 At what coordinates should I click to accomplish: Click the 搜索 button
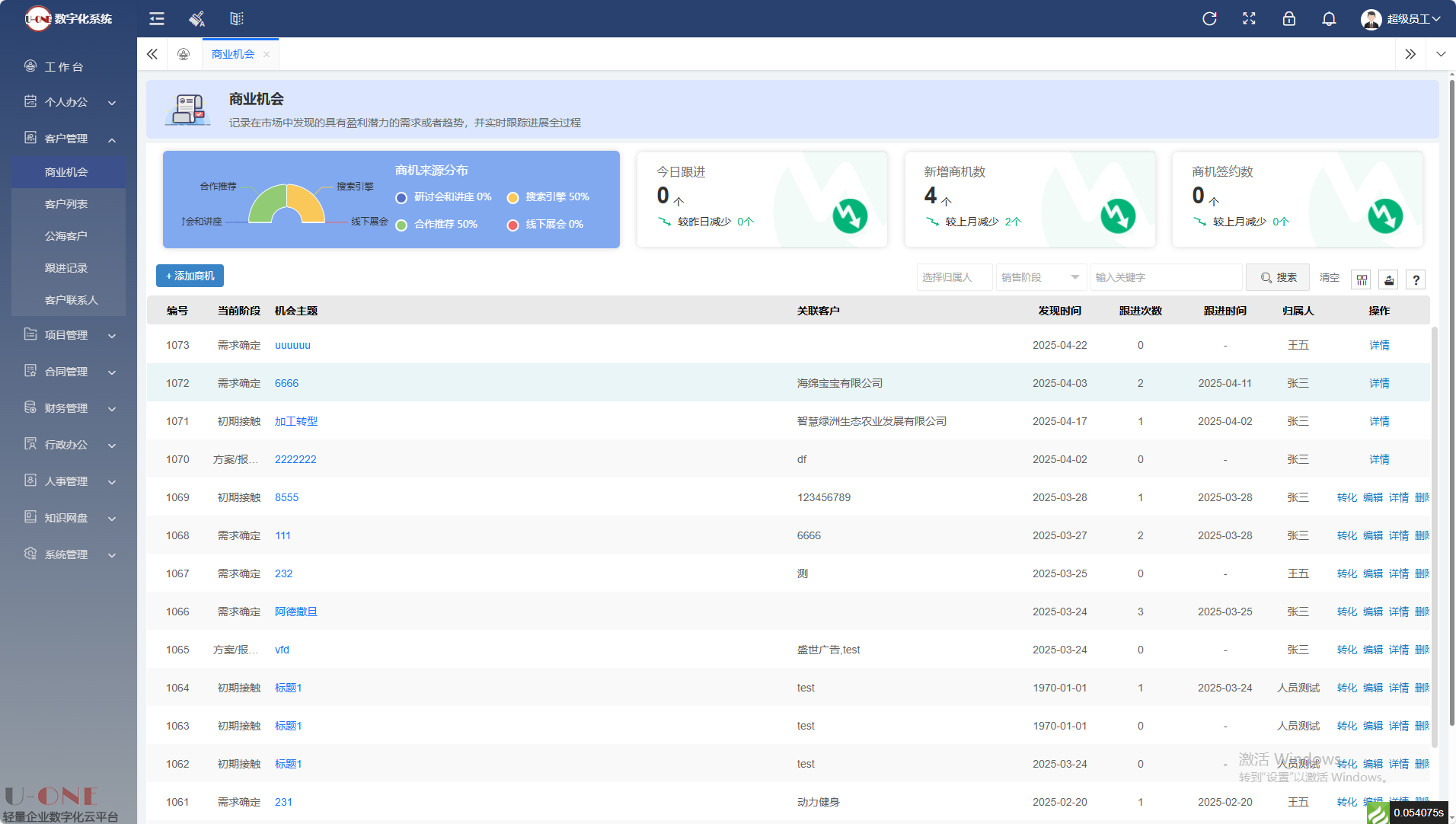click(1278, 277)
